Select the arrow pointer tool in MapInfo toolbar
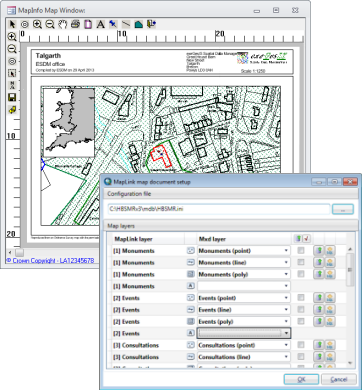The image size is (362, 390). coord(12,24)
